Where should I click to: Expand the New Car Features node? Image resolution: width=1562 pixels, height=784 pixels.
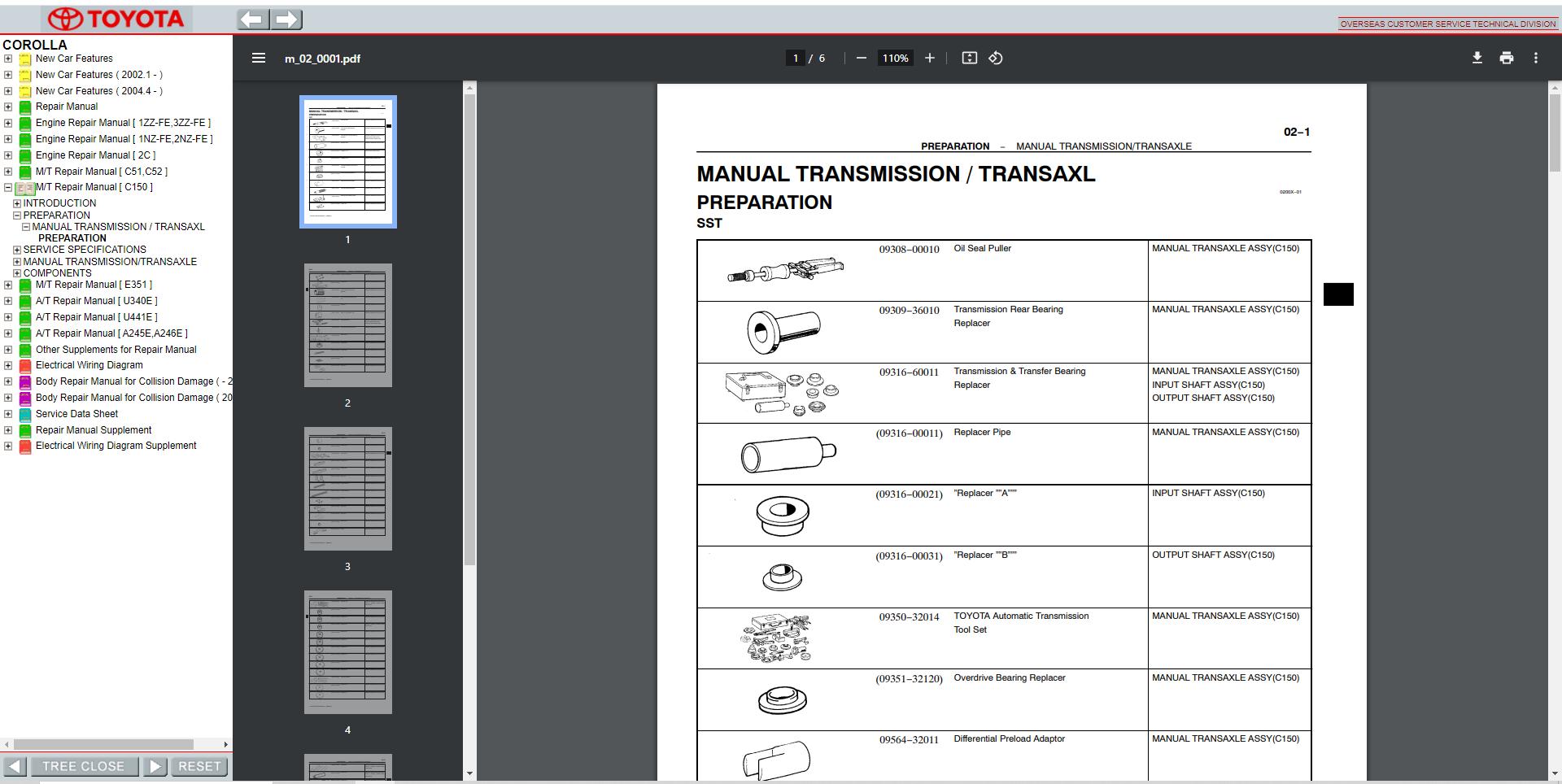click(8, 59)
